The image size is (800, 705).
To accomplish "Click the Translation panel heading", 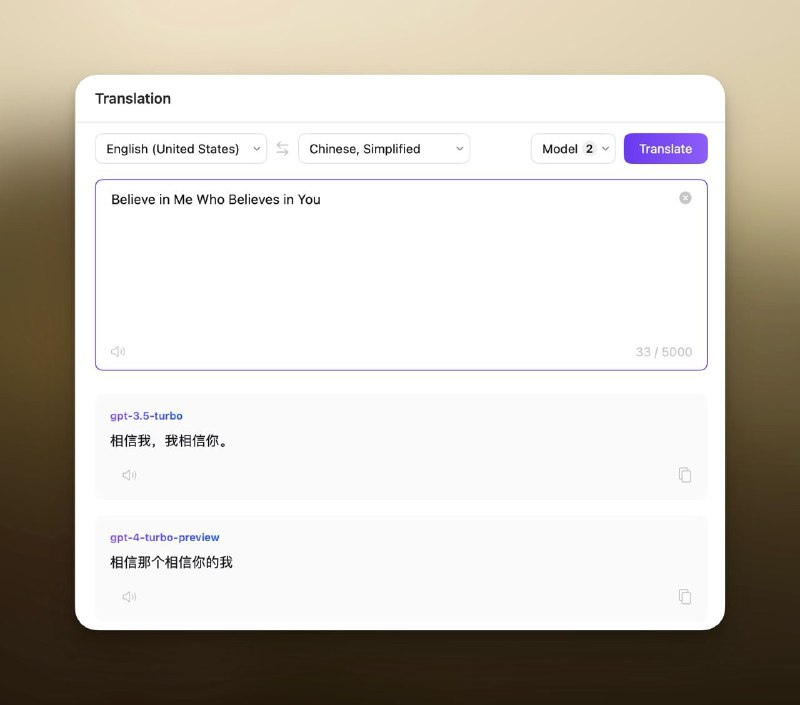I will pos(133,98).
